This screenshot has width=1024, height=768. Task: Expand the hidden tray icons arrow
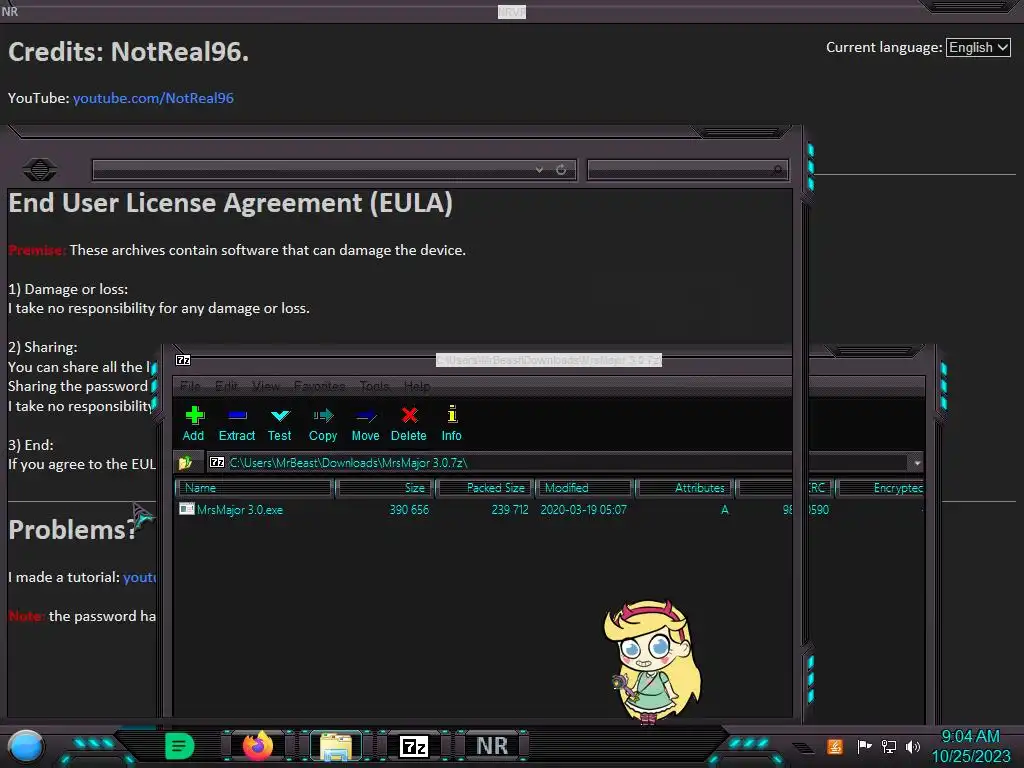[803, 747]
